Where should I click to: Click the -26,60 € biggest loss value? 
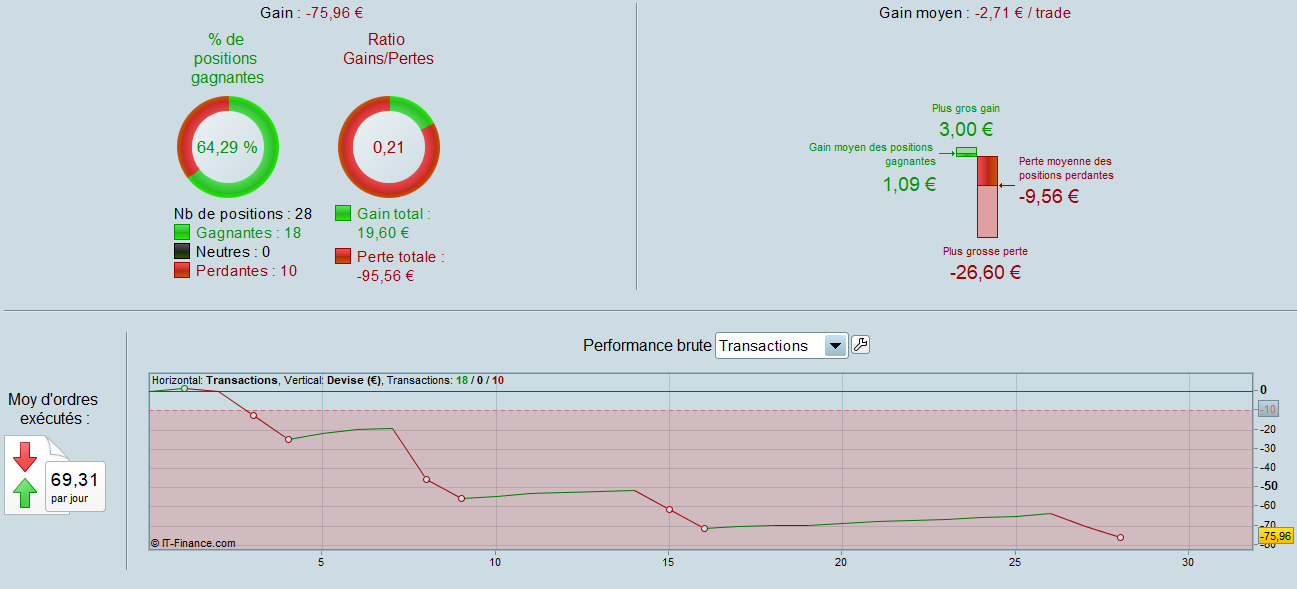(985, 272)
